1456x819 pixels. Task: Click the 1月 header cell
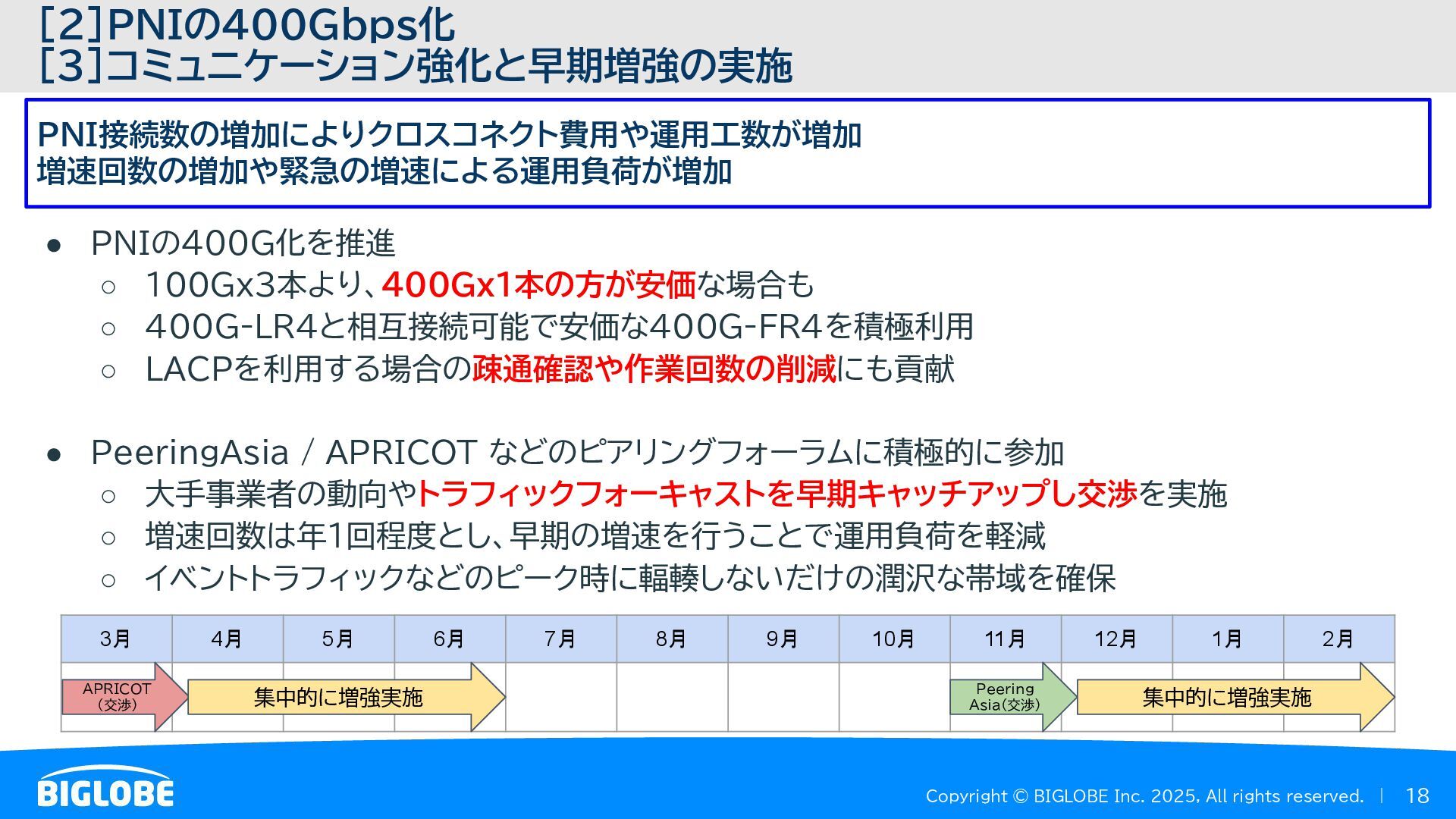tap(1228, 639)
